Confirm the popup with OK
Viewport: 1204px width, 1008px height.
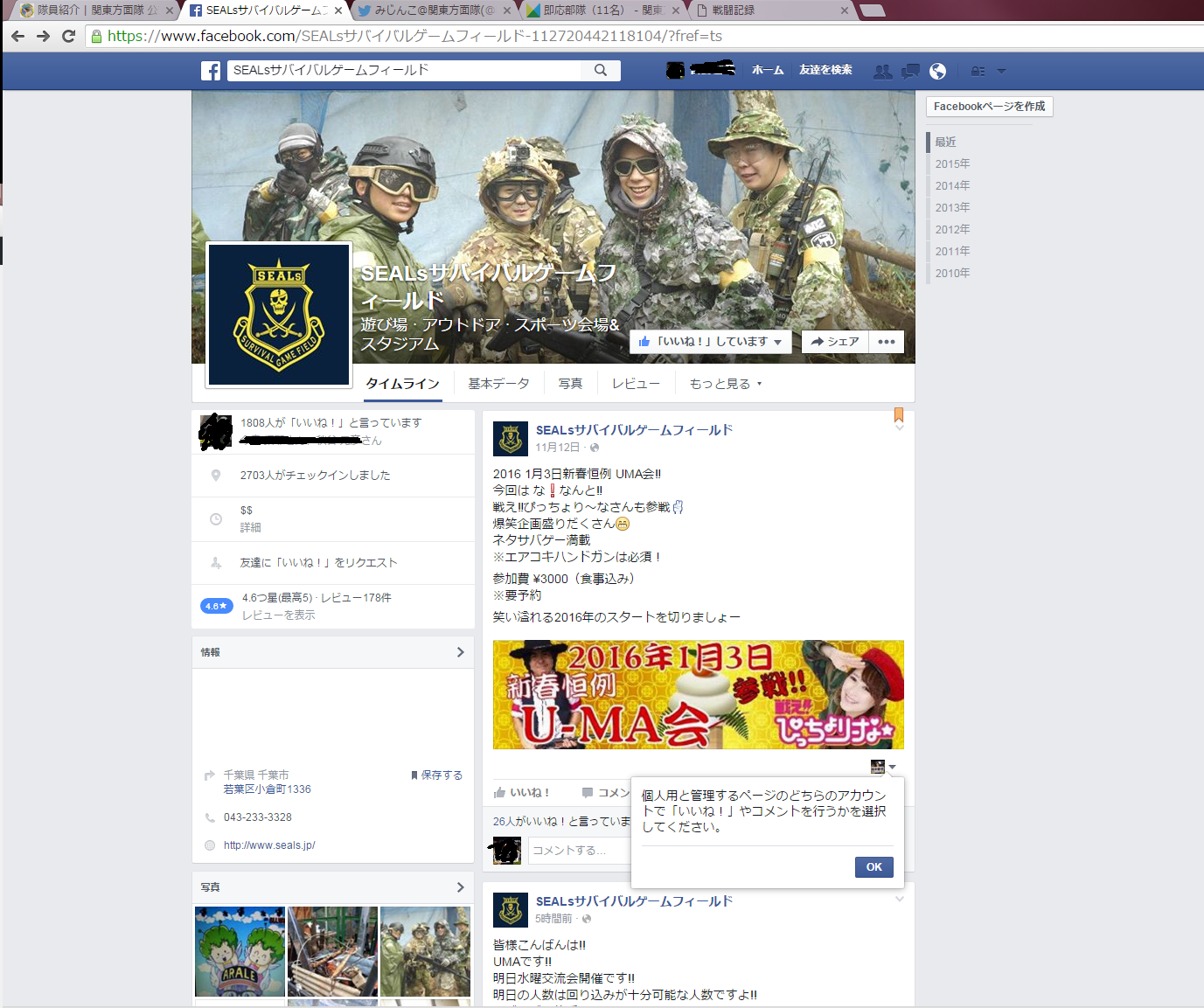click(x=873, y=867)
